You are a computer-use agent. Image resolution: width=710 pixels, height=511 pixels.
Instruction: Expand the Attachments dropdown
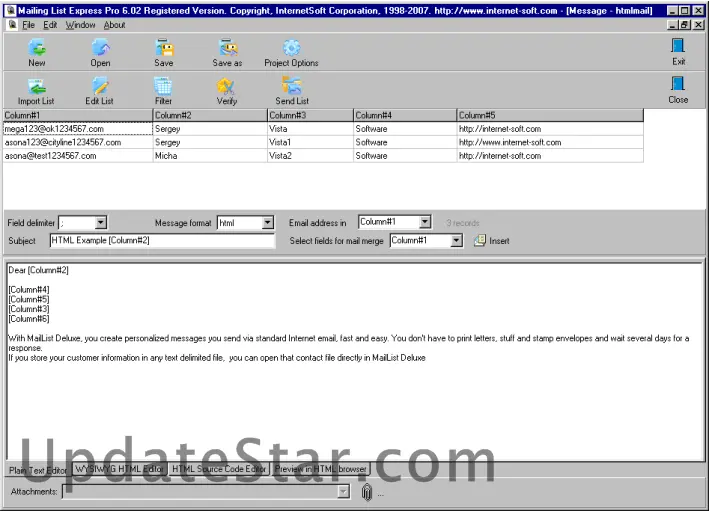(x=344, y=492)
